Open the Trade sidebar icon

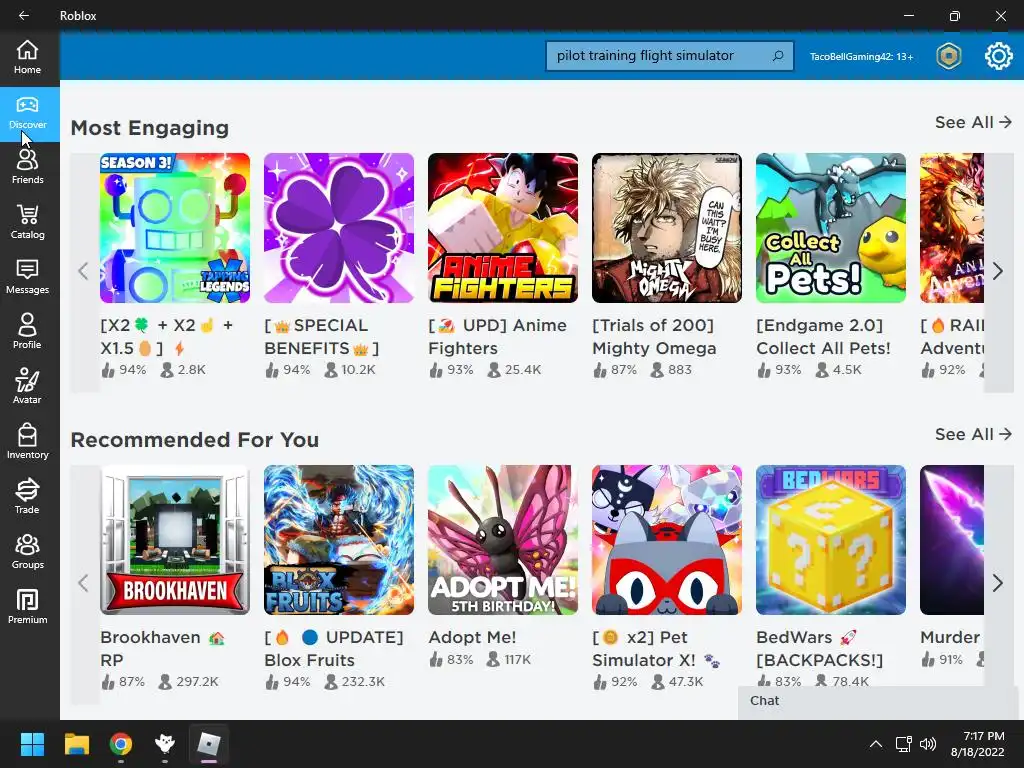point(27,497)
